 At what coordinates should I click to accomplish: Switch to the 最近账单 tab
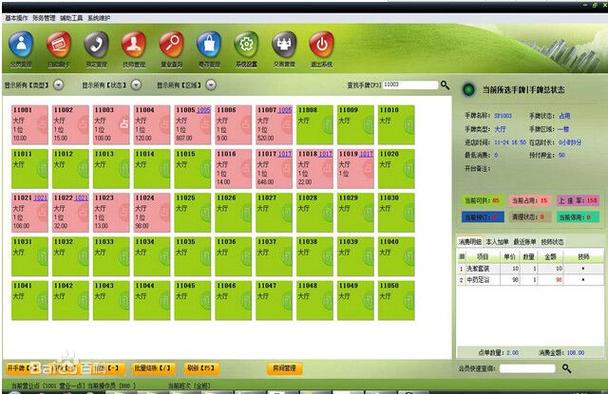[x=525, y=242]
